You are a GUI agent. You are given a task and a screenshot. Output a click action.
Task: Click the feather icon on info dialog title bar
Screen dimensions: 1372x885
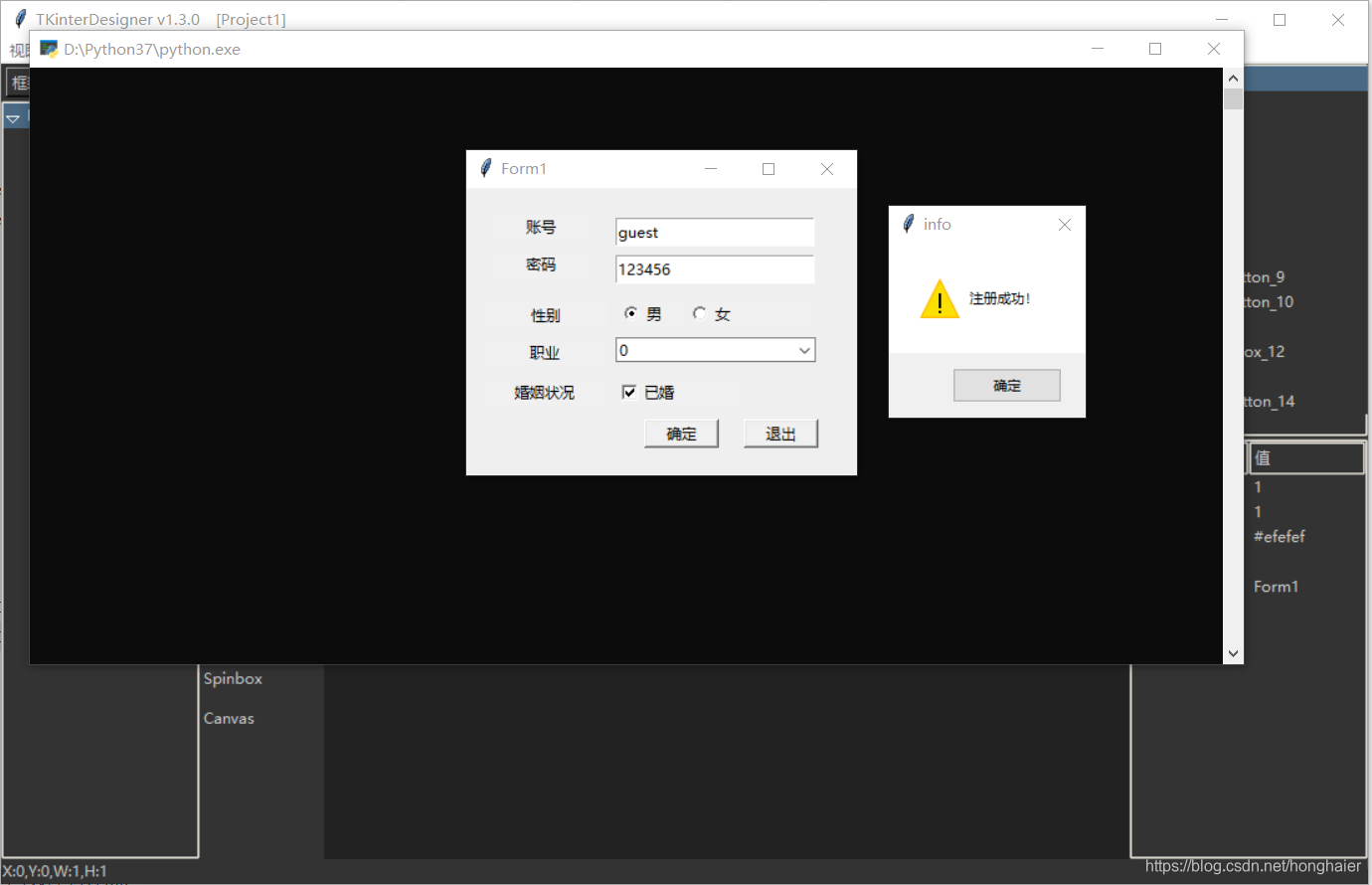[908, 224]
